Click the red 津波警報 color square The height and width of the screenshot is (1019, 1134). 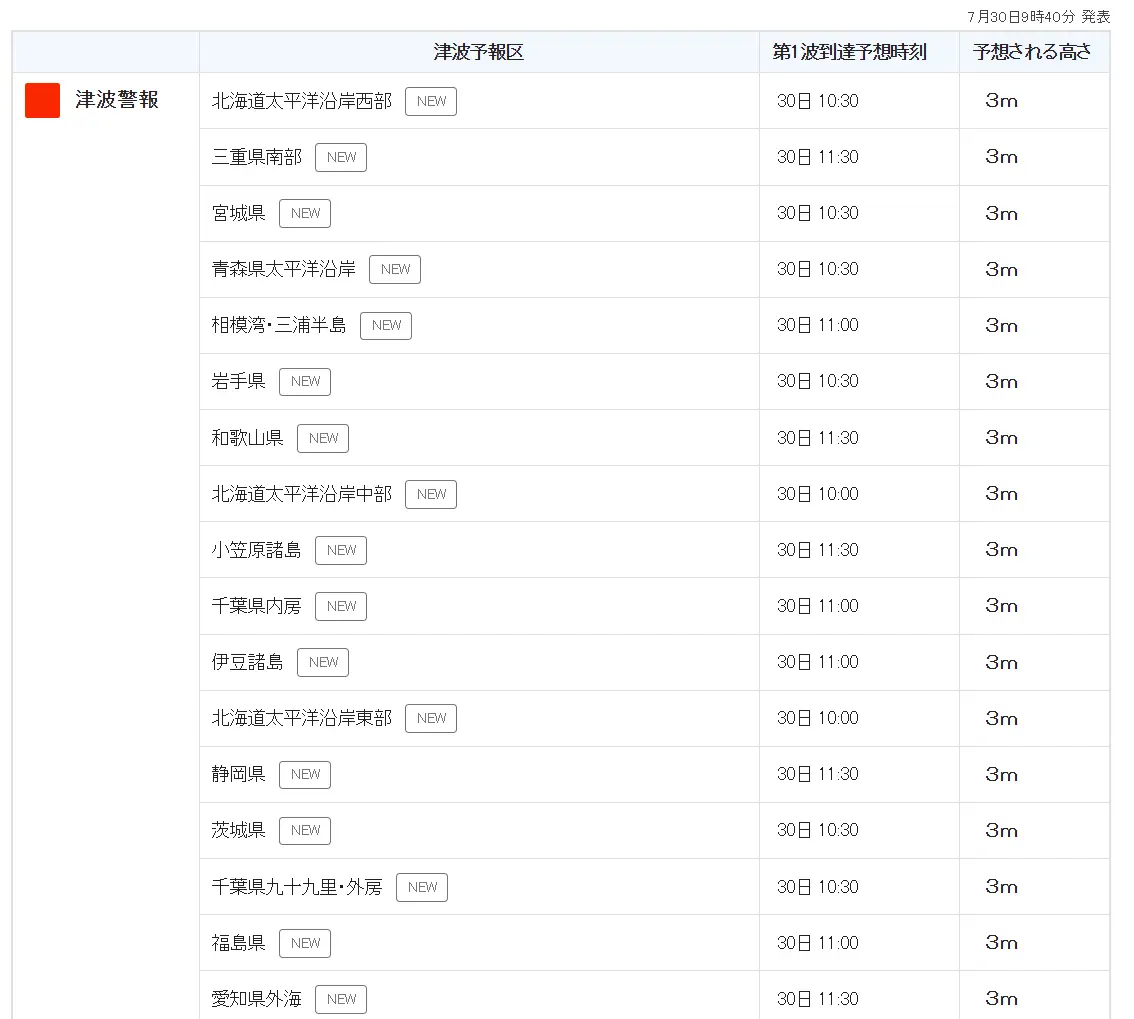[x=42, y=100]
